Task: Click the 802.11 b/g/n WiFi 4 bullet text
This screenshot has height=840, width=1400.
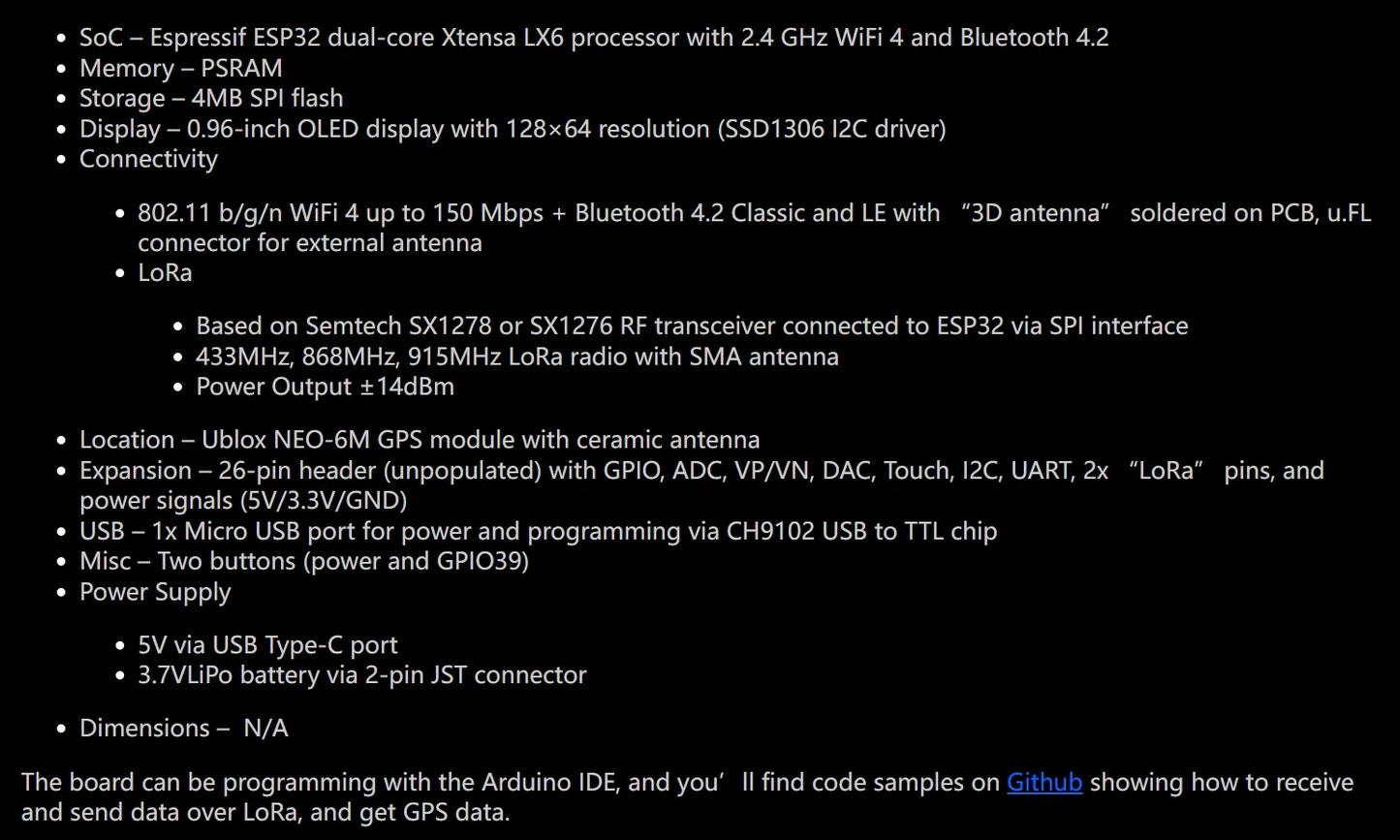Action: pyautogui.click(x=755, y=228)
